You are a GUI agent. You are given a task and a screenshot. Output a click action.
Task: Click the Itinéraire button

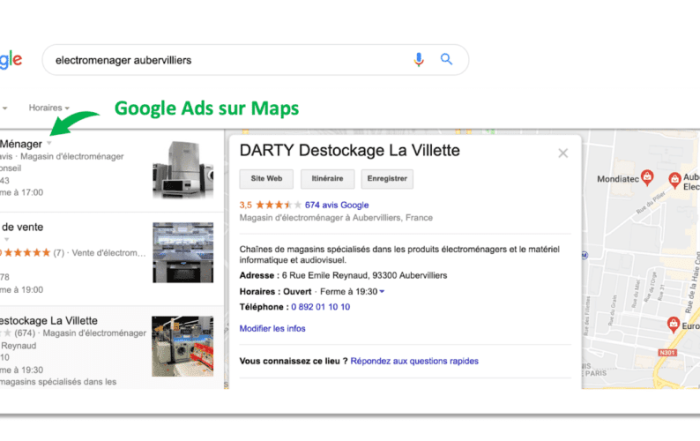point(327,179)
